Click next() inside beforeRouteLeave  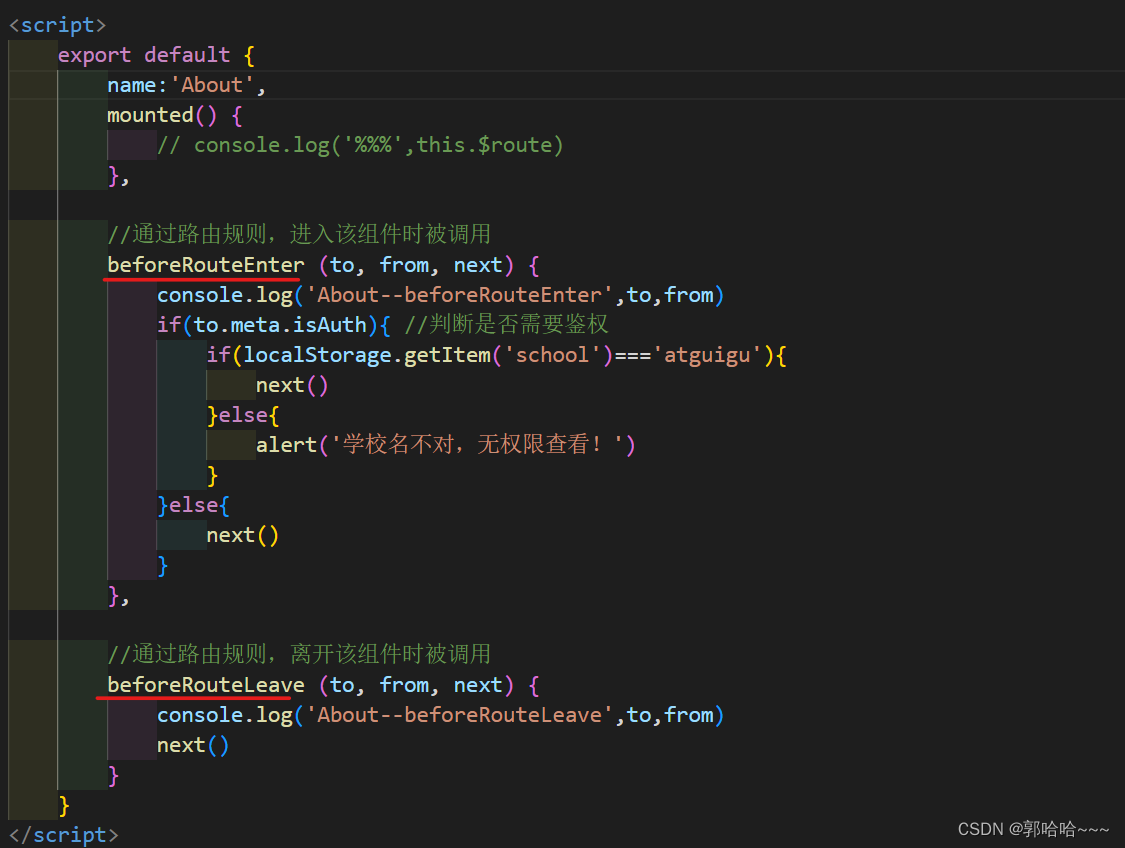tap(193, 746)
